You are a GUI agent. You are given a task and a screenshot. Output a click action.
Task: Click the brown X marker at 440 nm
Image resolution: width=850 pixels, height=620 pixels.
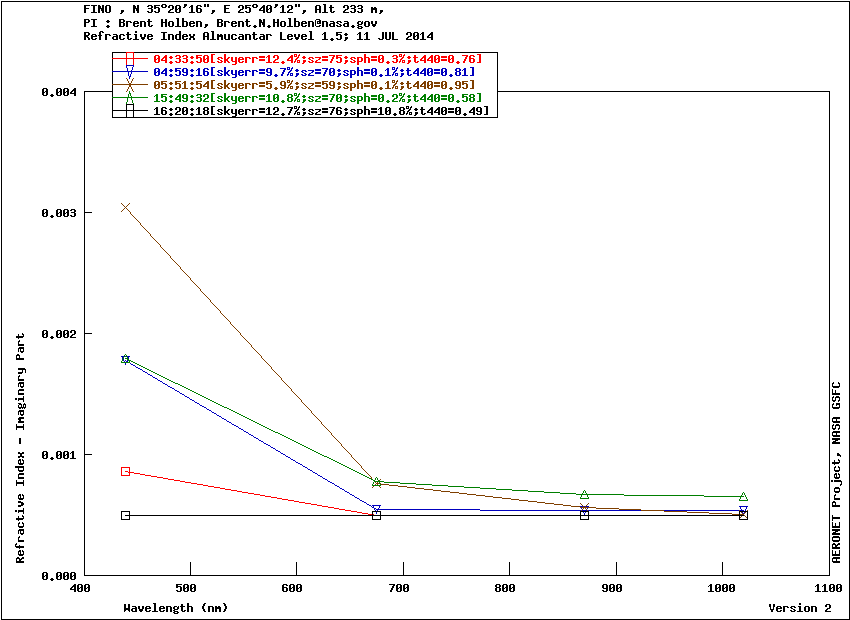click(x=126, y=207)
